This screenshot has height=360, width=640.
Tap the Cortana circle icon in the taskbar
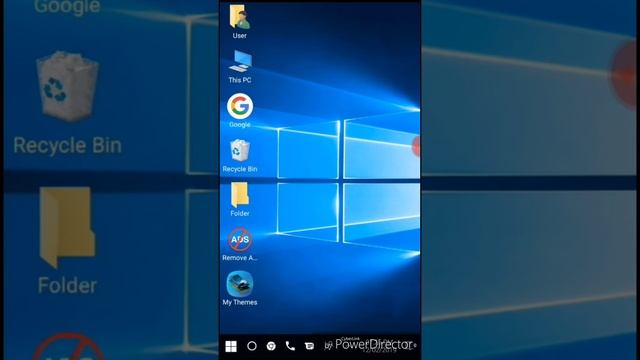(252, 346)
